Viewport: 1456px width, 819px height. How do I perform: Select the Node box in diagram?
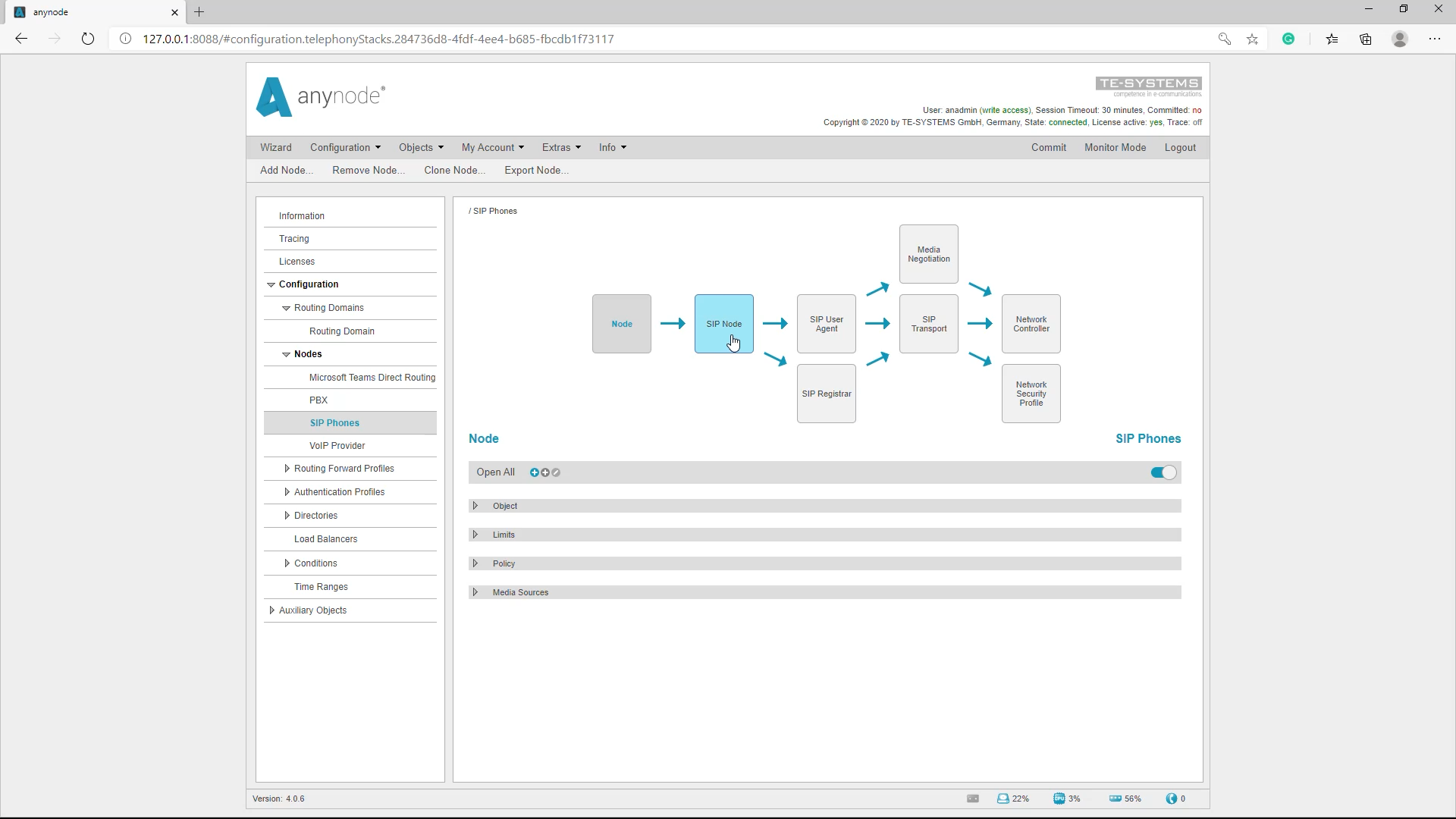[x=622, y=324]
